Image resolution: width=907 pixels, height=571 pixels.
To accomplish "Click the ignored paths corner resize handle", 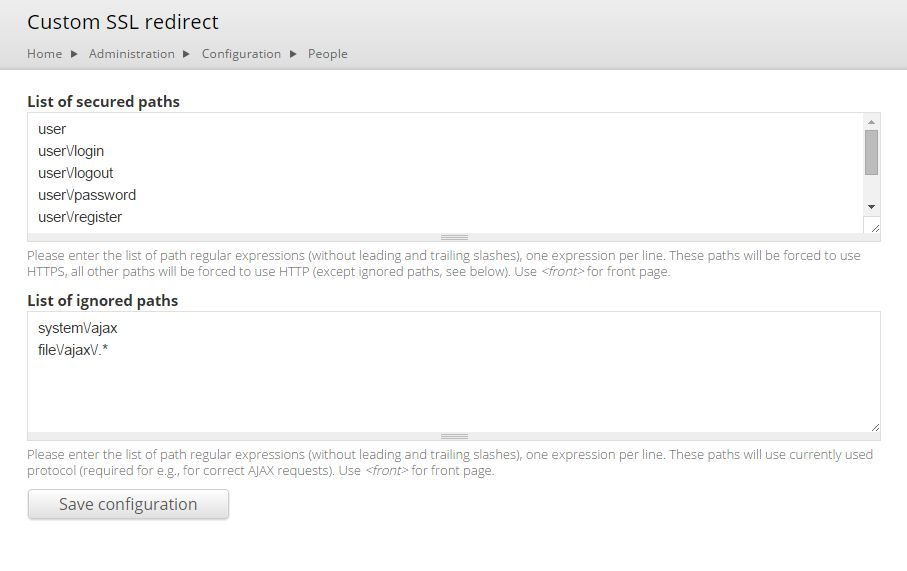I will 875,427.
